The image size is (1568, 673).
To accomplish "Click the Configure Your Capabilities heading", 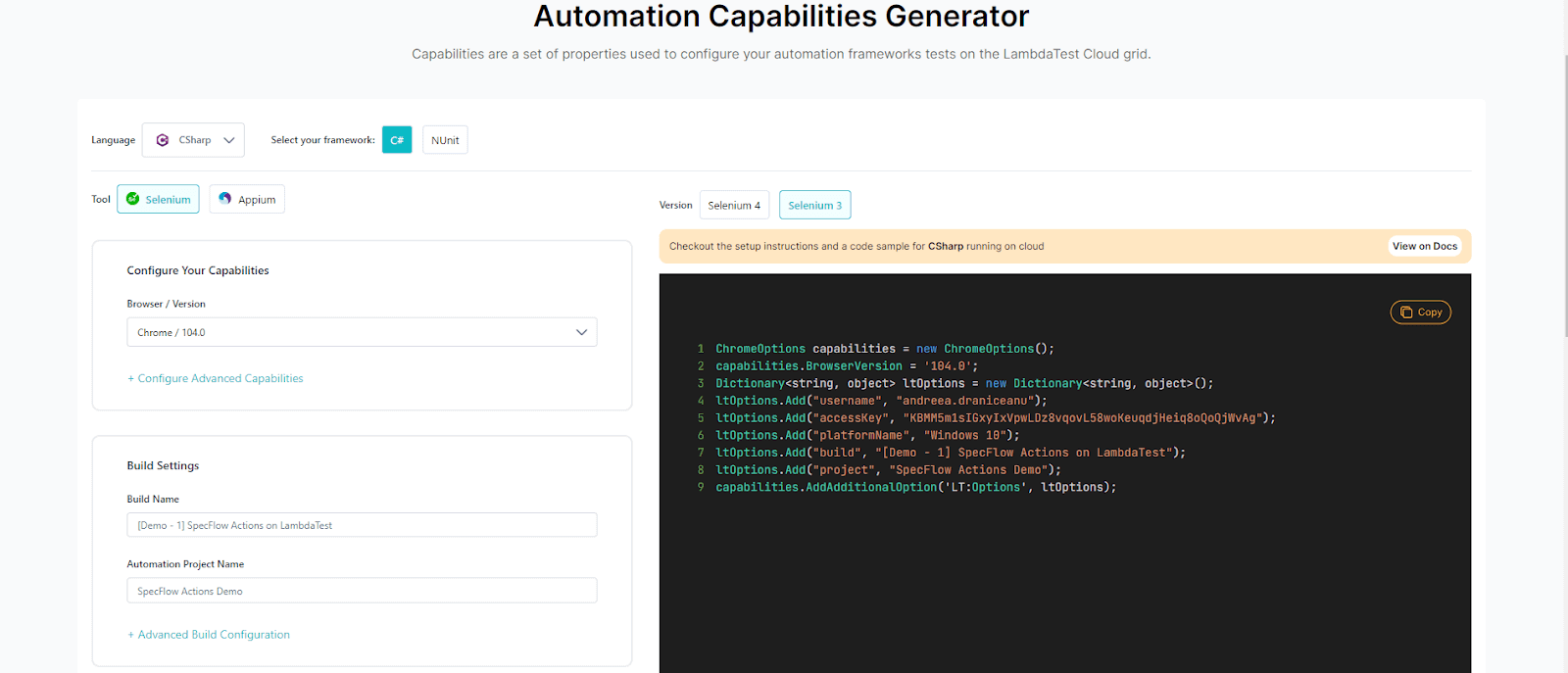I will tap(198, 270).
